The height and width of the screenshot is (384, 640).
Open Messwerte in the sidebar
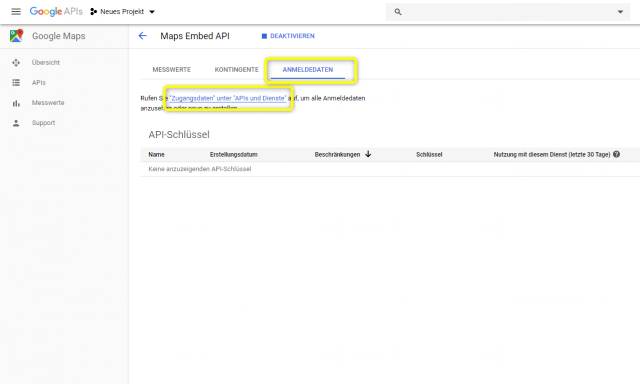point(48,103)
